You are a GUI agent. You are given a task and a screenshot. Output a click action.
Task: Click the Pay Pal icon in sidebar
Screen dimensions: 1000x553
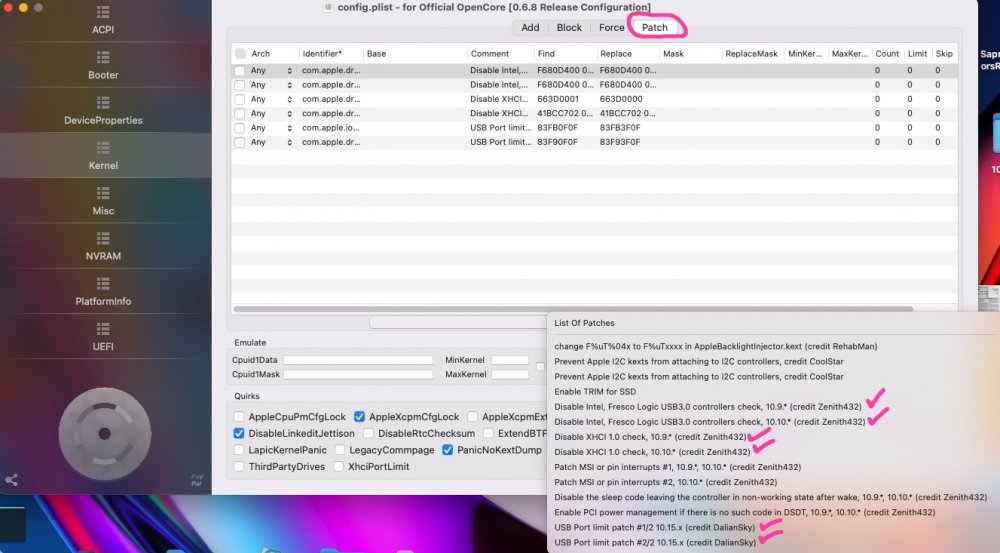pyautogui.click(x=196, y=480)
